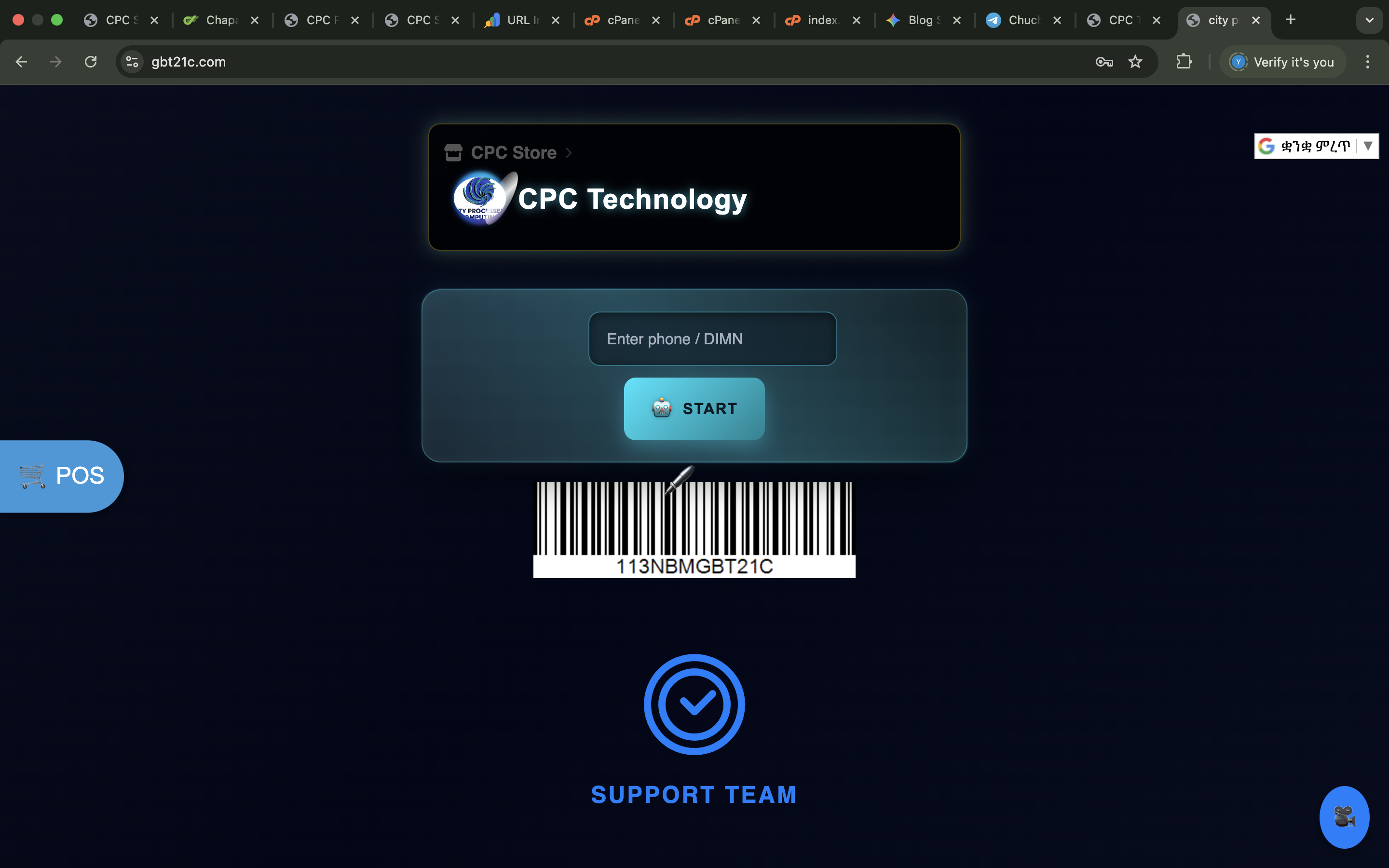This screenshot has height=868, width=1389.
Task: Click the storefront icon beside CPC Store
Action: click(x=453, y=152)
